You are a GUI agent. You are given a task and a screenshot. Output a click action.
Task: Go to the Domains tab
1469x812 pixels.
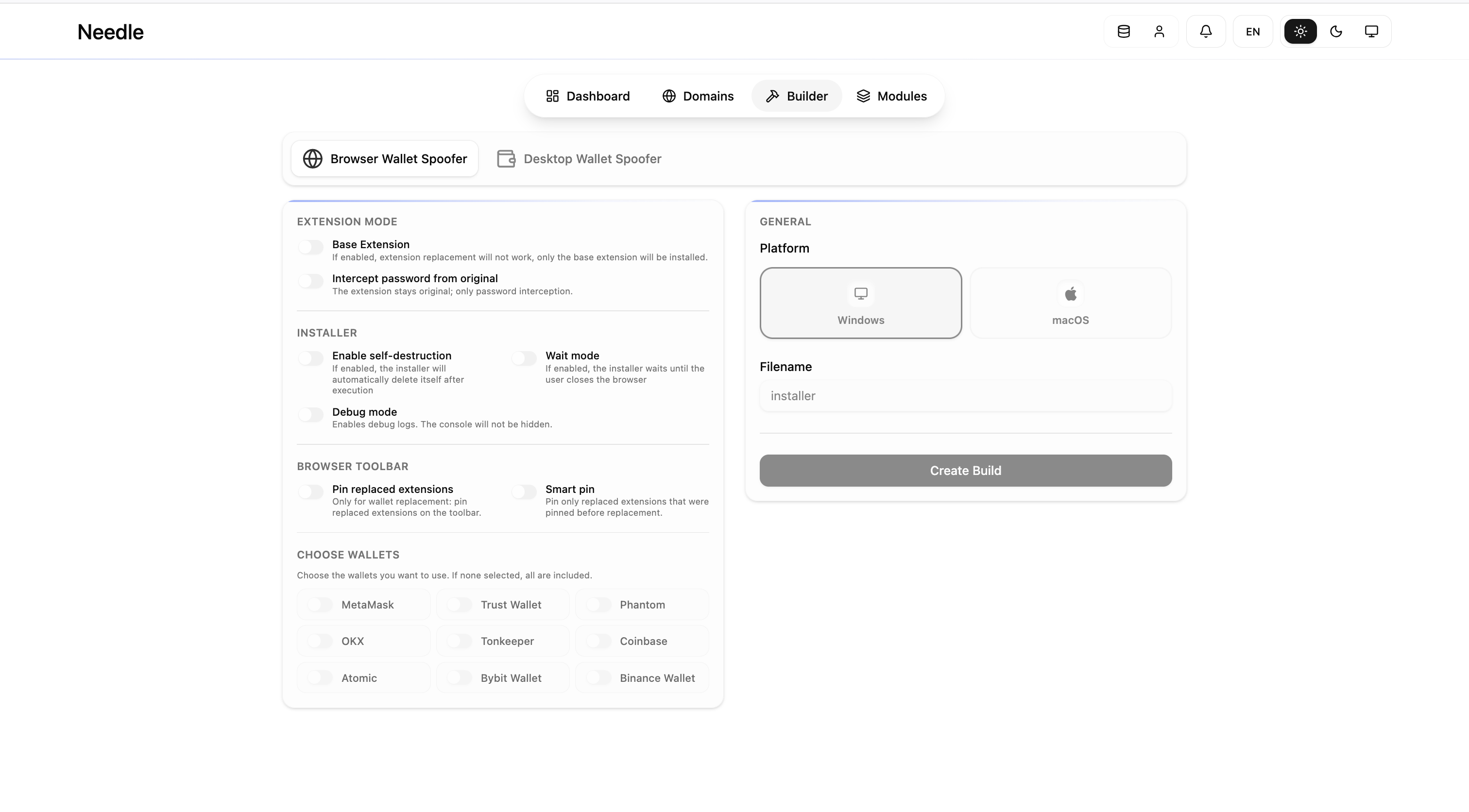698,96
